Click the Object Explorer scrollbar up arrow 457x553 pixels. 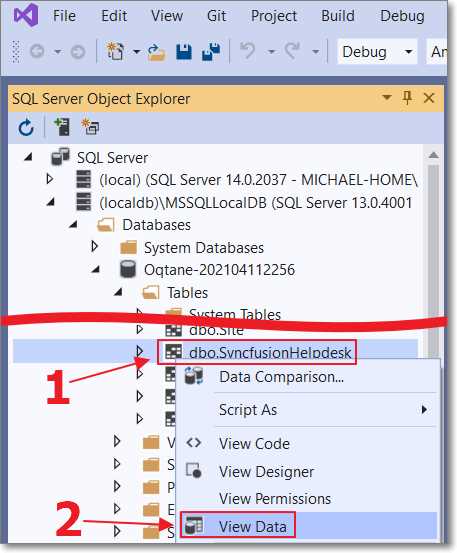tap(433, 155)
